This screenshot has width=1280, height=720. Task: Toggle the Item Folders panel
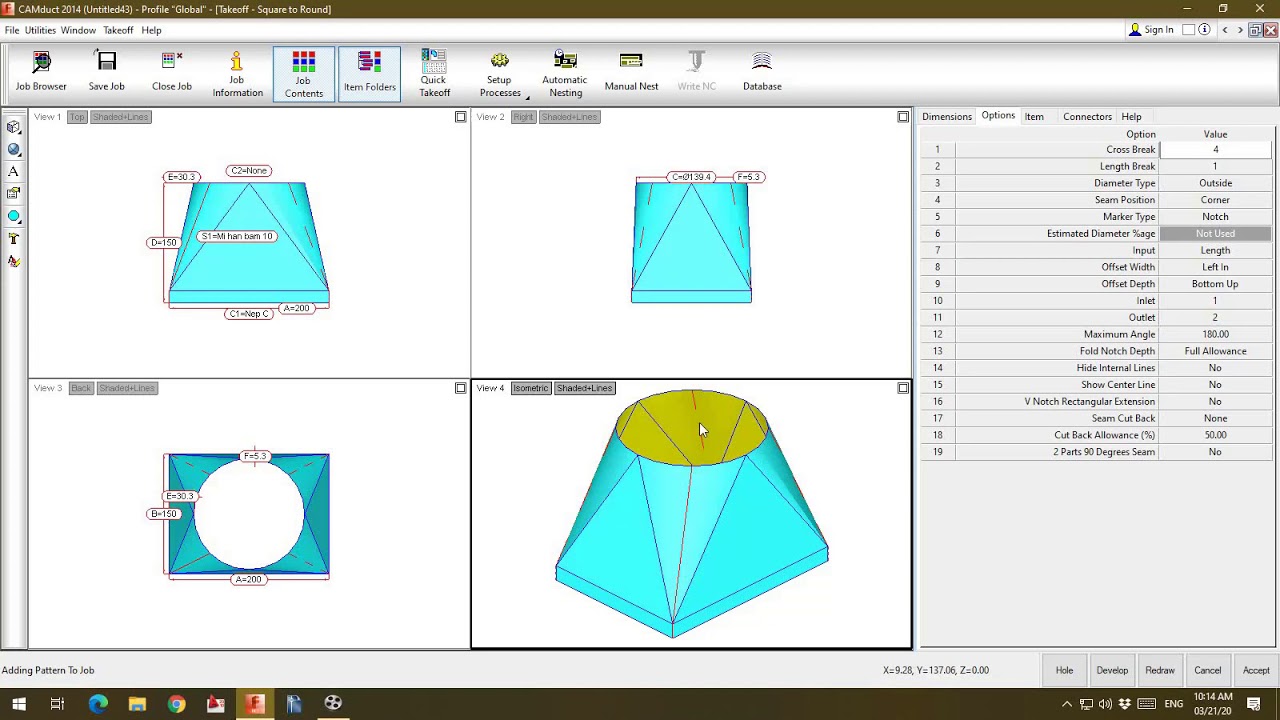[x=370, y=74]
